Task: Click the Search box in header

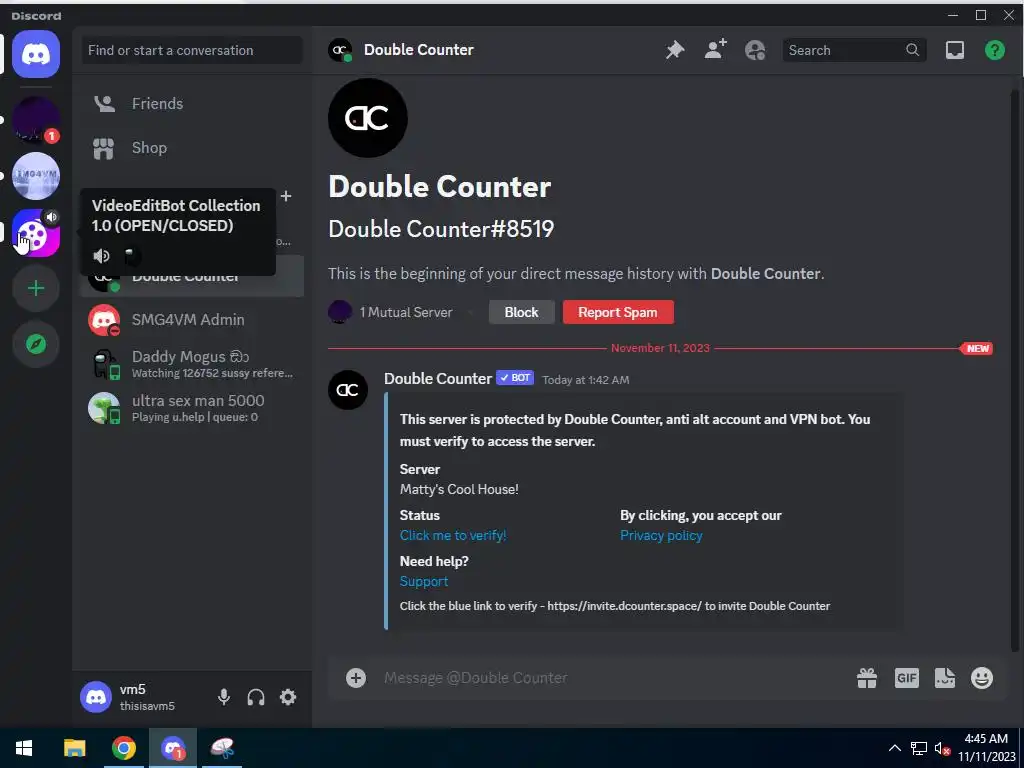Action: point(854,50)
